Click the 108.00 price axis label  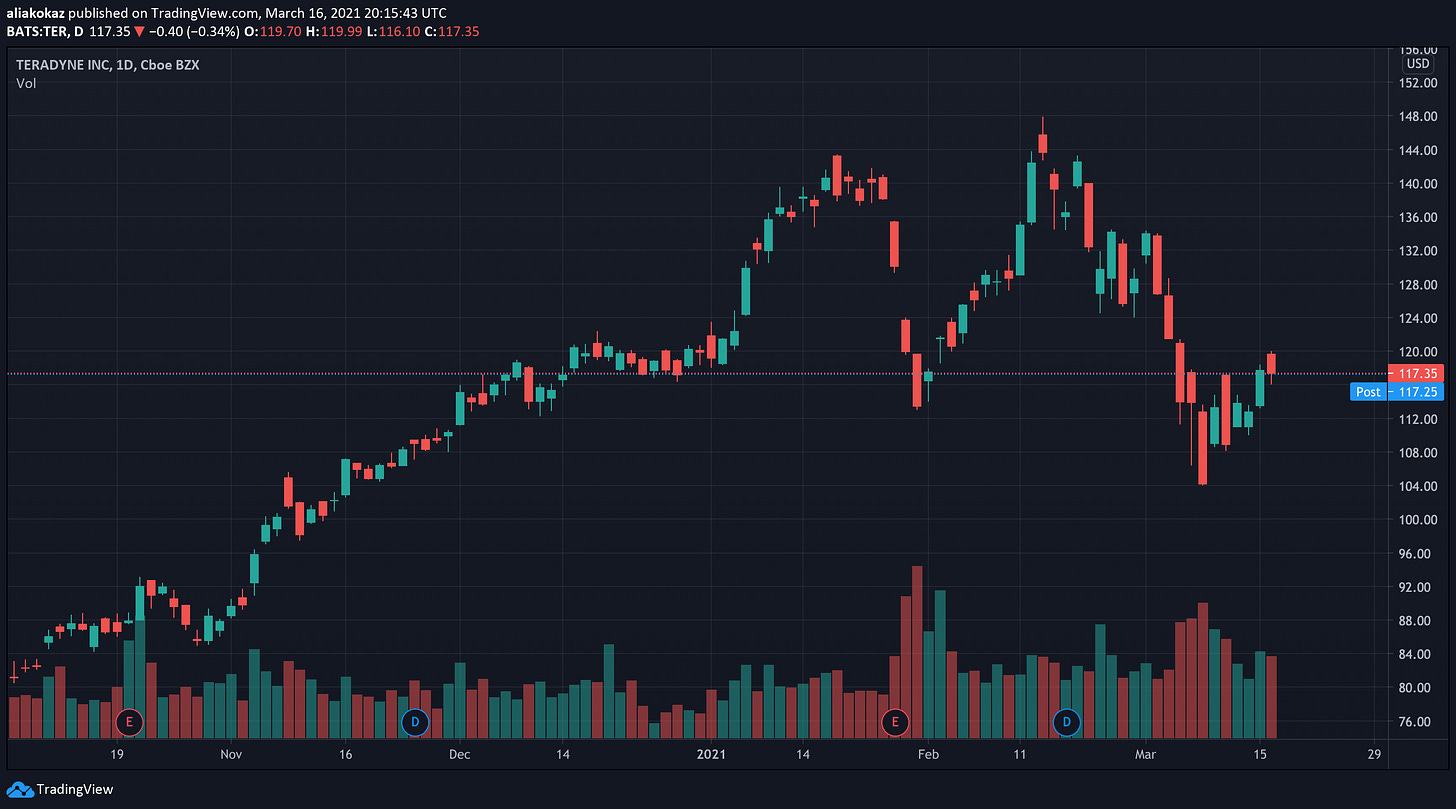1418,452
